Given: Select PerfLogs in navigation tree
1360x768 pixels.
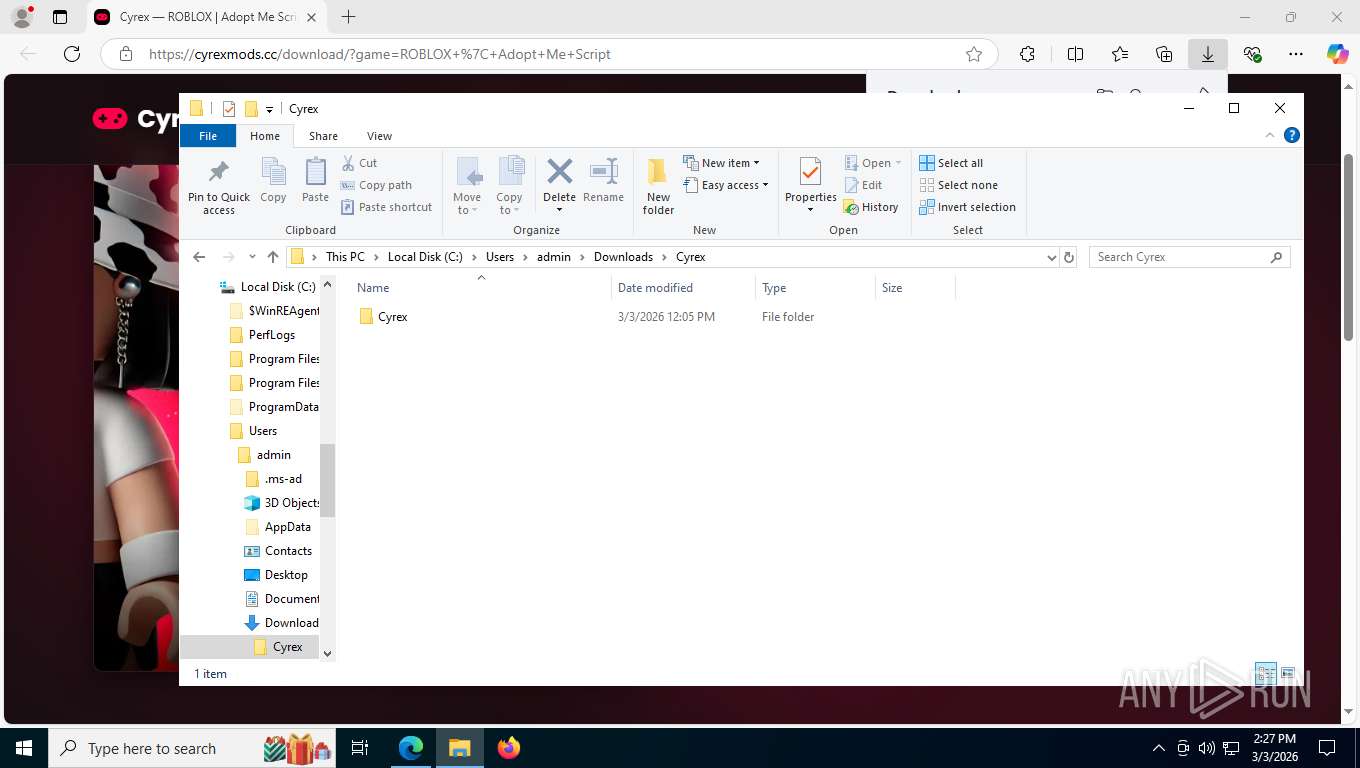Looking at the screenshot, I should click(x=271, y=335).
